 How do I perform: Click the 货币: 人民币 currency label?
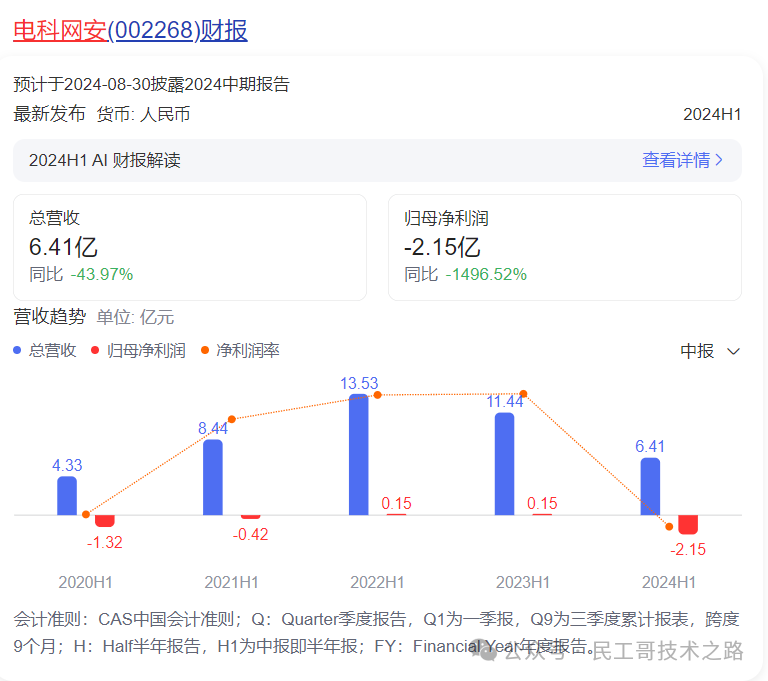tap(143, 114)
